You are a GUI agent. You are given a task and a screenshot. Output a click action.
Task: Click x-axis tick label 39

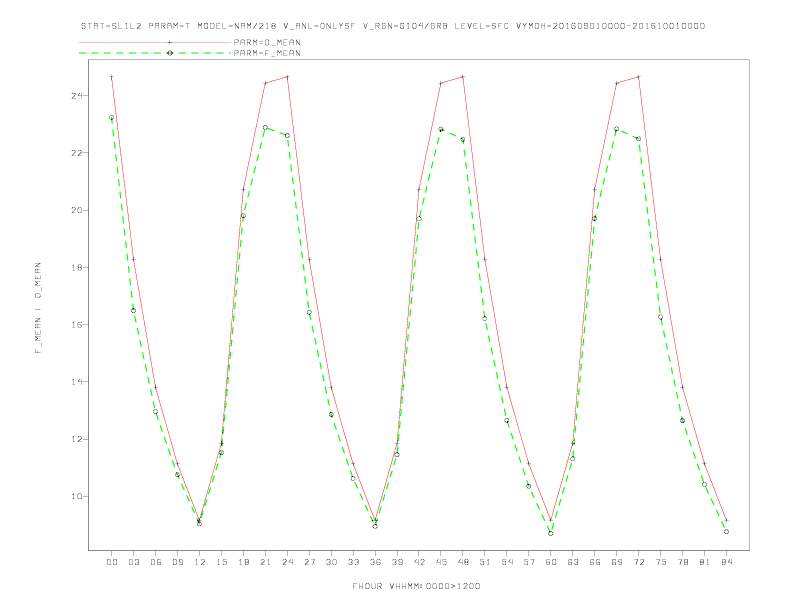click(397, 562)
